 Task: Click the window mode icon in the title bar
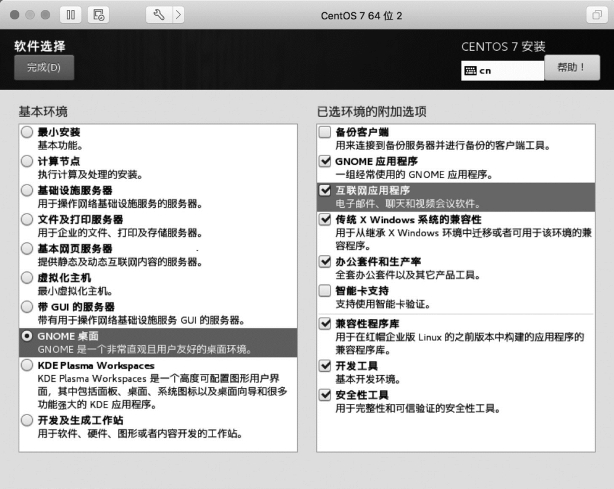[597, 15]
